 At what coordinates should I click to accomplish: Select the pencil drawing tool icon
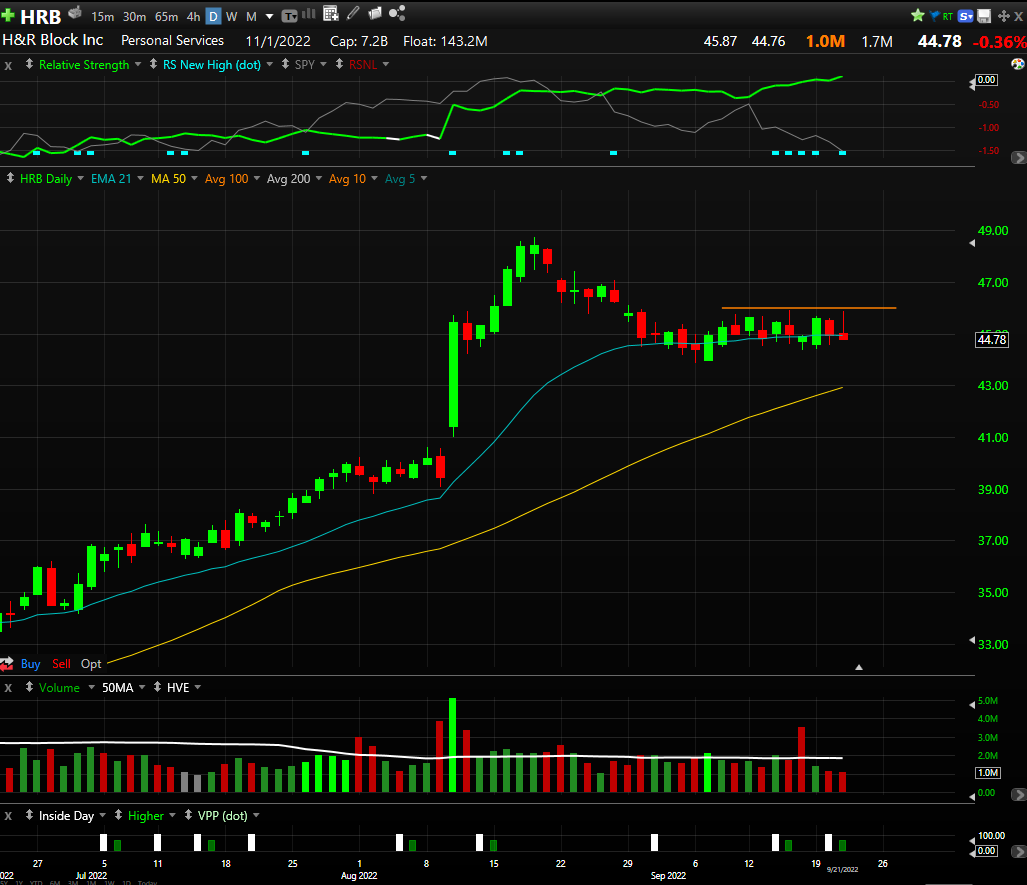(353, 13)
